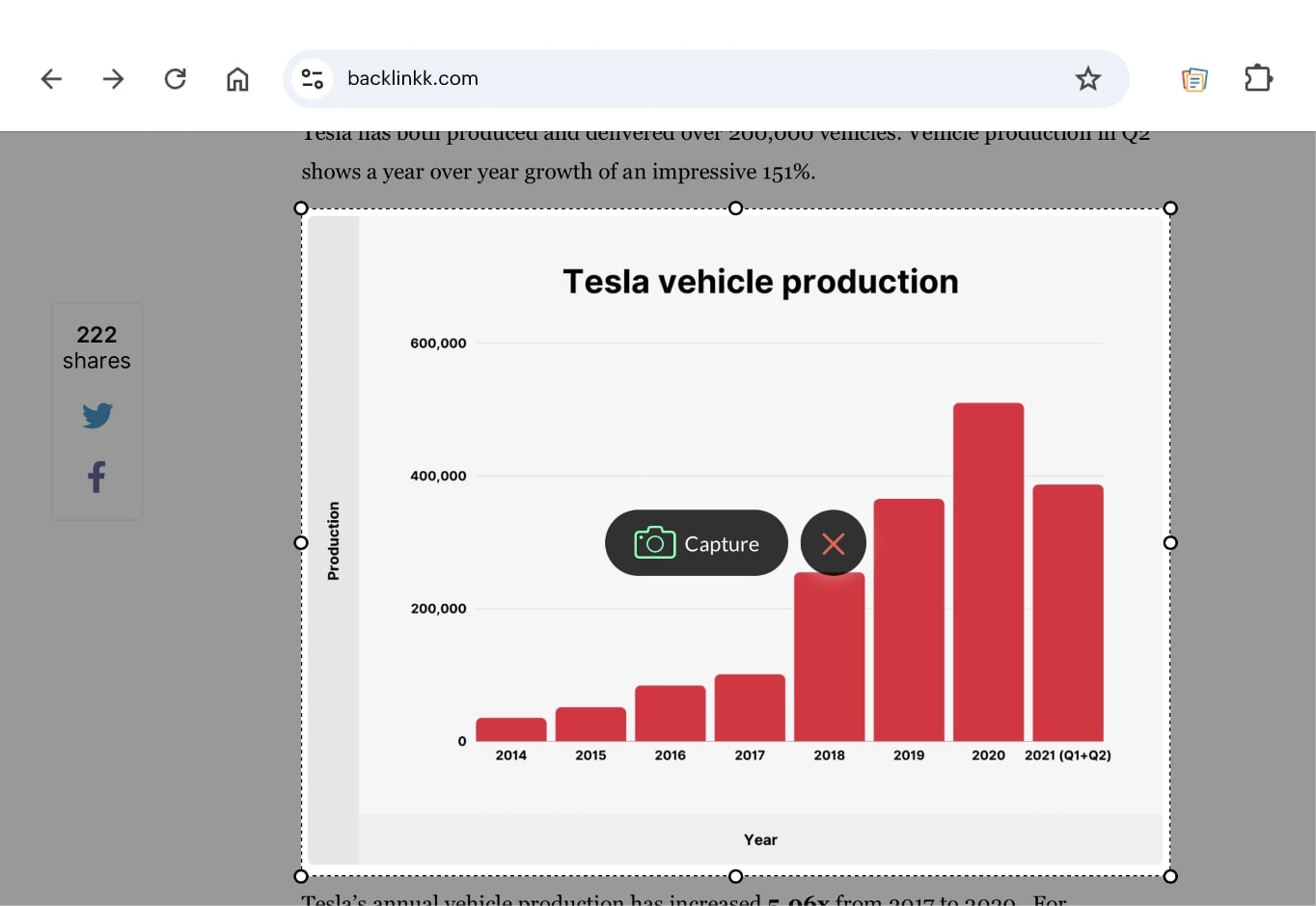The height and width of the screenshot is (906, 1316).
Task: Click the browser back arrow
Action: pos(51,79)
